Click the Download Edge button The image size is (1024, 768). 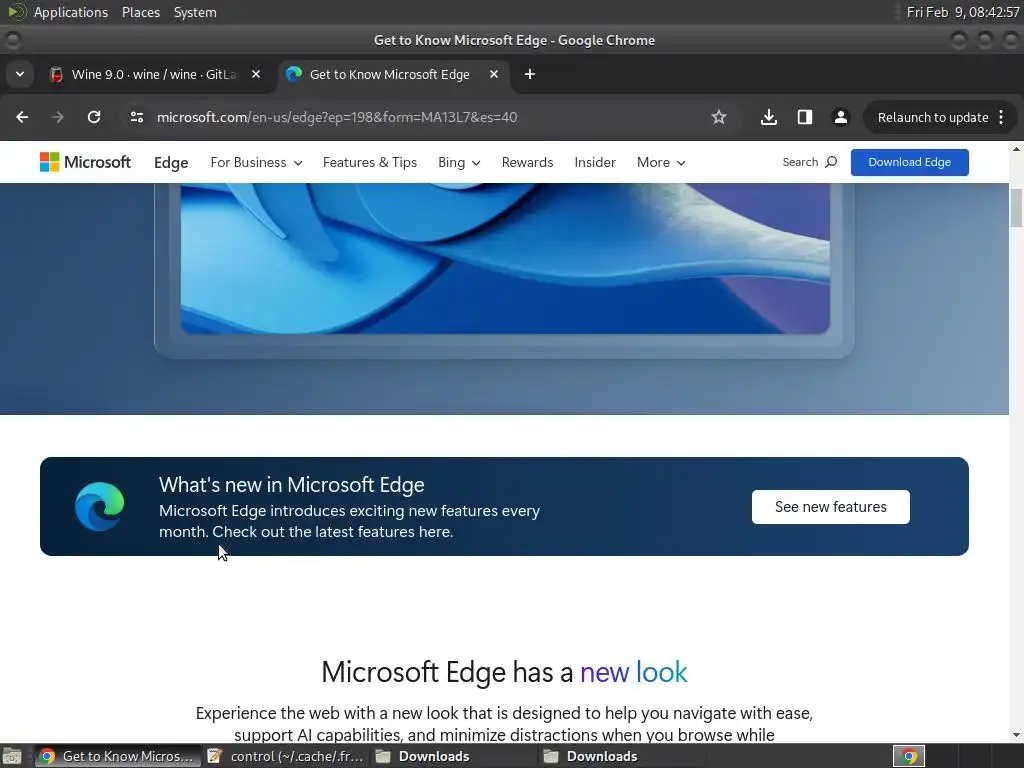point(909,162)
